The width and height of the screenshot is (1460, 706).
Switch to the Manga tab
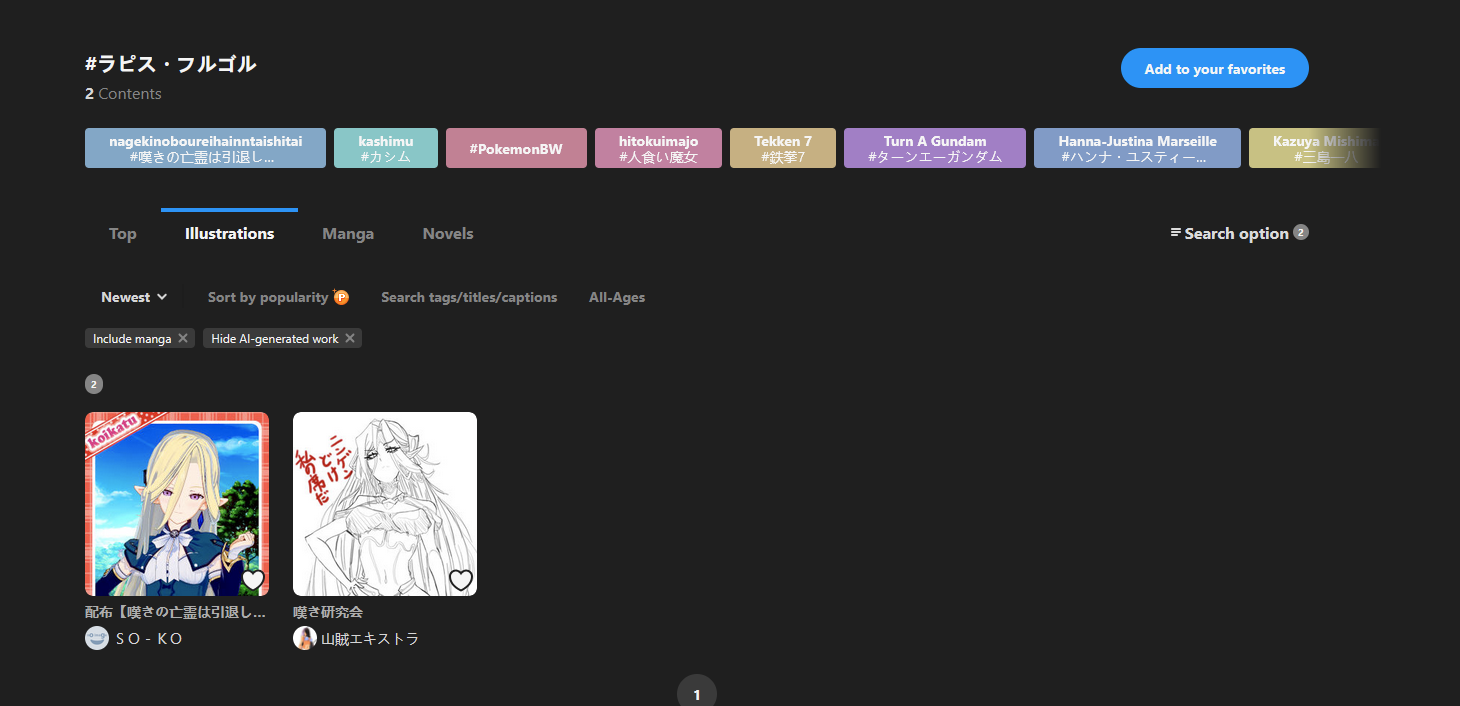tap(348, 233)
